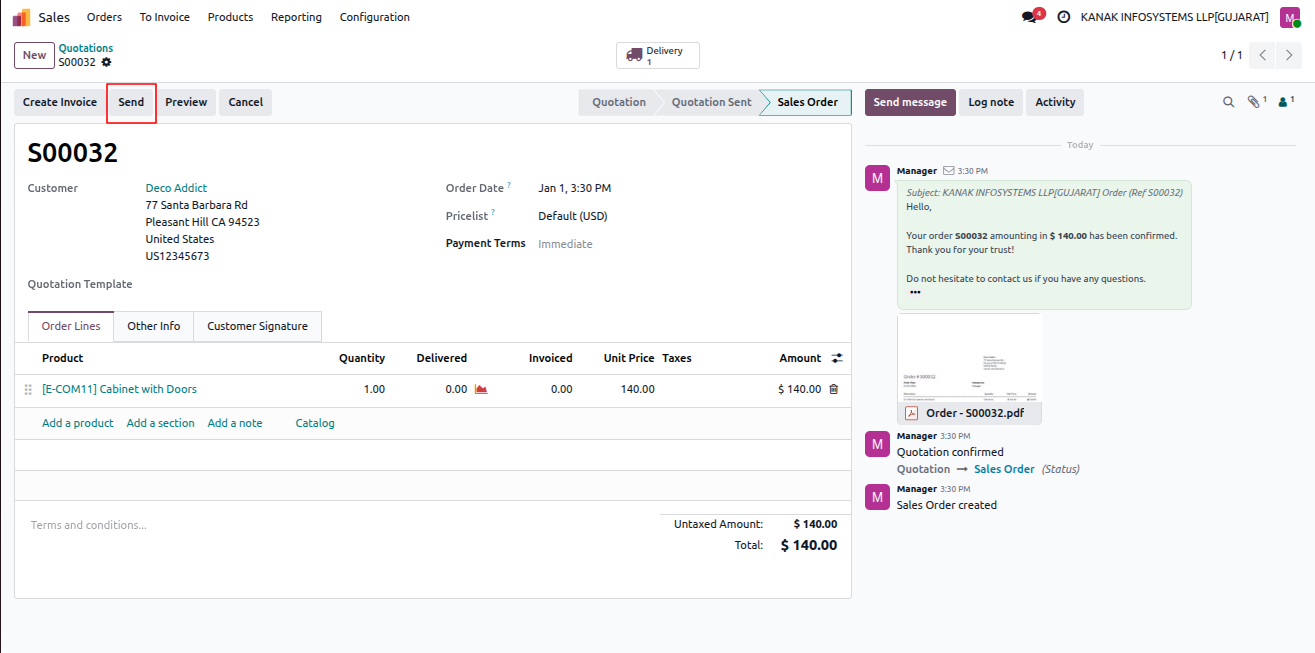The width and height of the screenshot is (1315, 653).
Task: Switch to the Other Info tab
Action: 154,326
